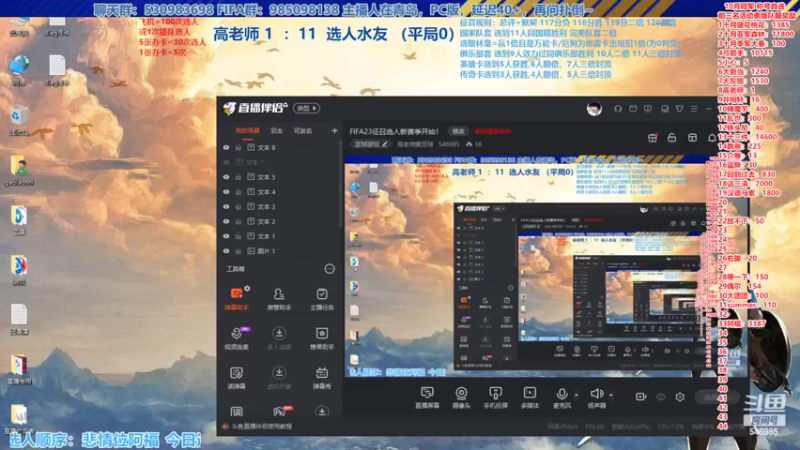Select the network globe desktop icon
The height and width of the screenshot is (450, 800).
pos(19,70)
